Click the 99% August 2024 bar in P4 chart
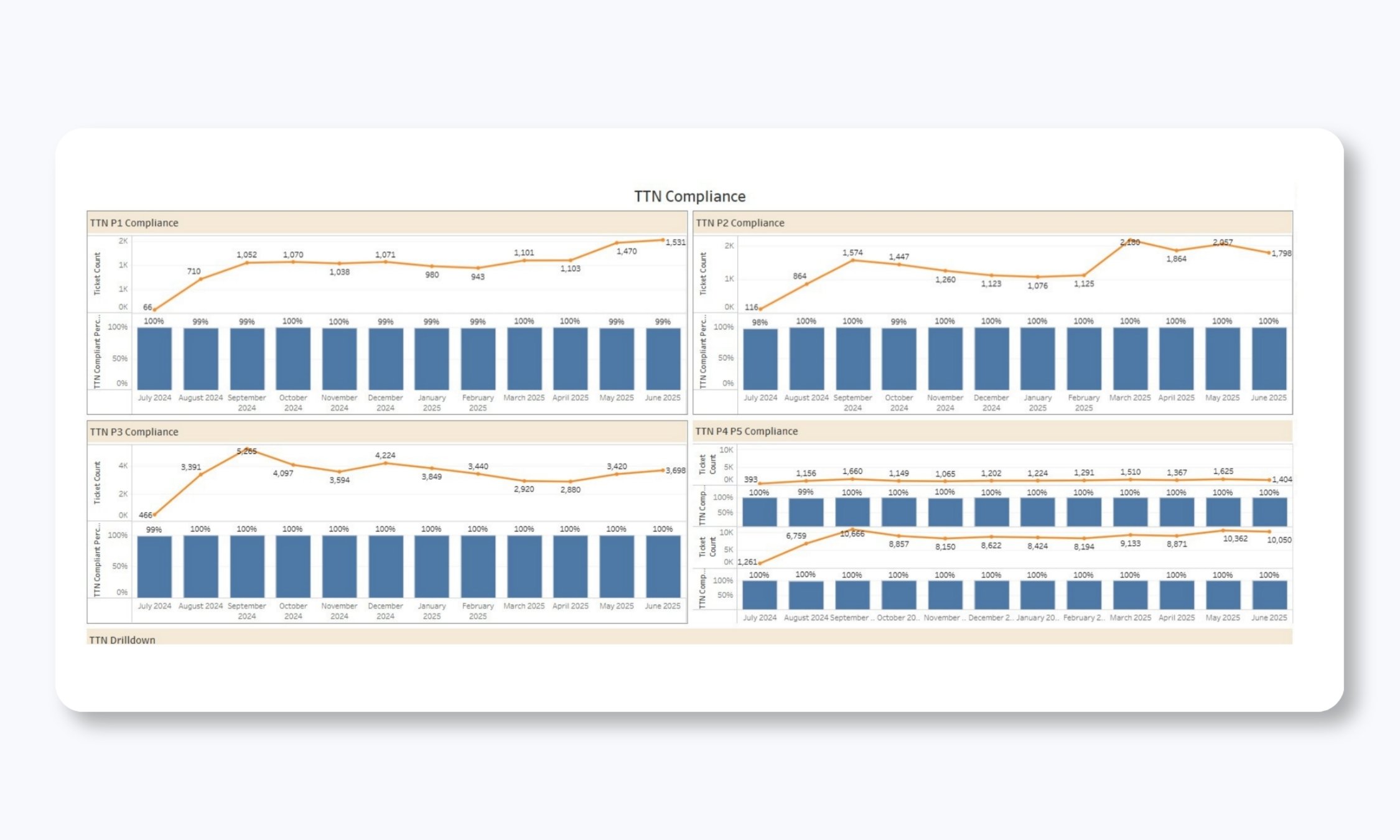The height and width of the screenshot is (840, 1400). coord(806,512)
